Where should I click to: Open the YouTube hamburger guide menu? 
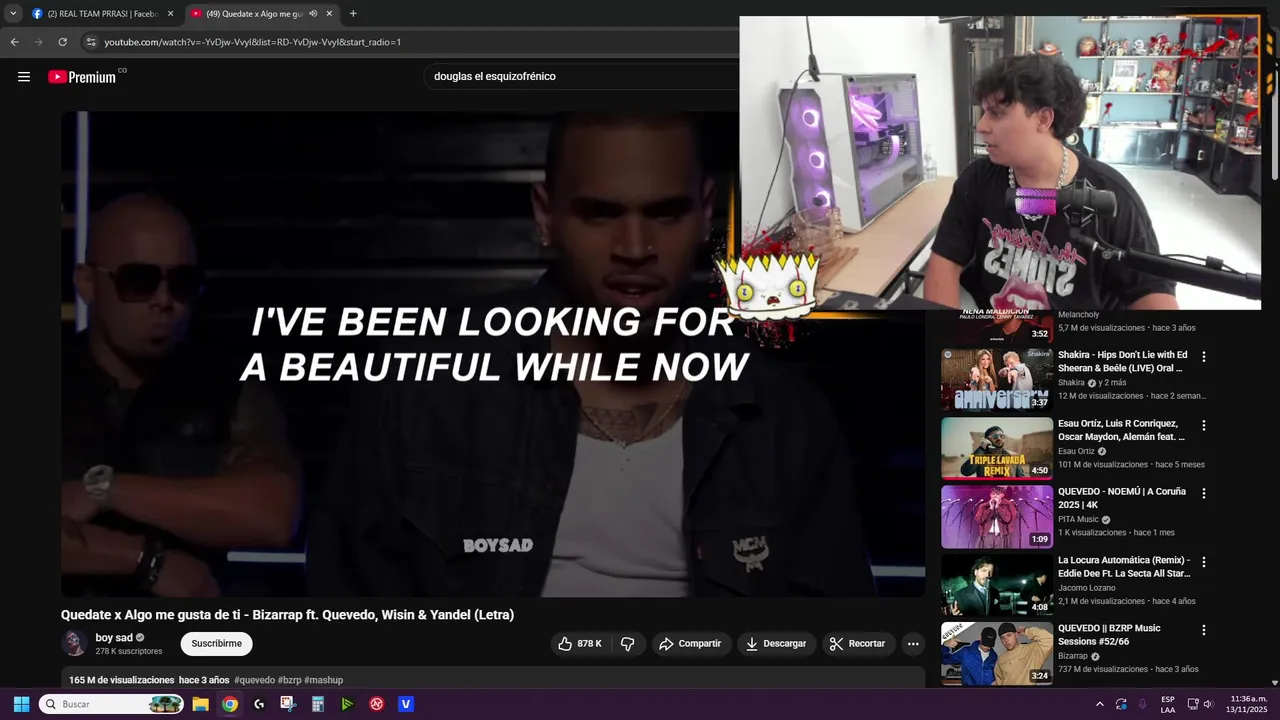24,77
